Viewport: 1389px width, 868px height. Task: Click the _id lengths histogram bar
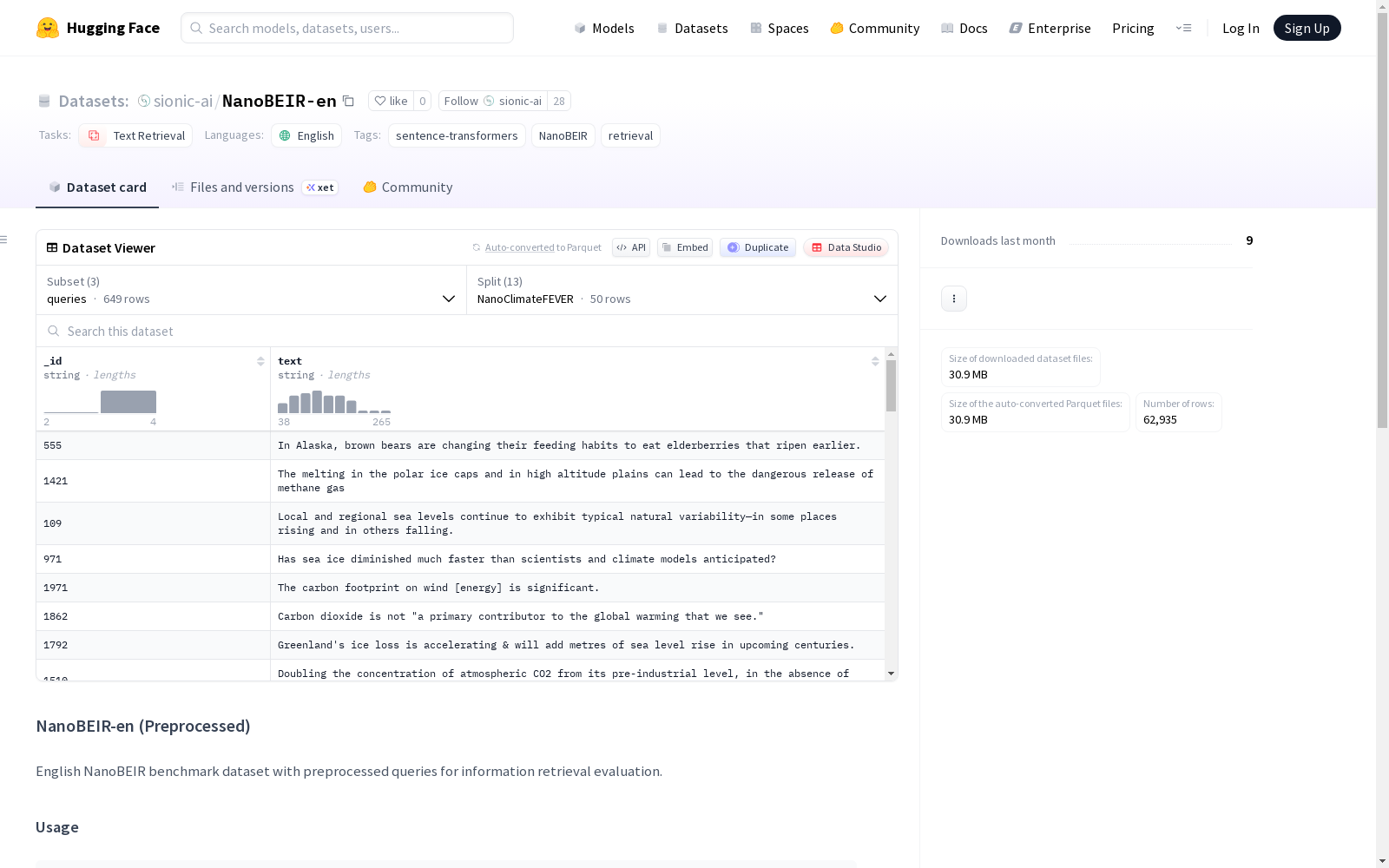(128, 402)
